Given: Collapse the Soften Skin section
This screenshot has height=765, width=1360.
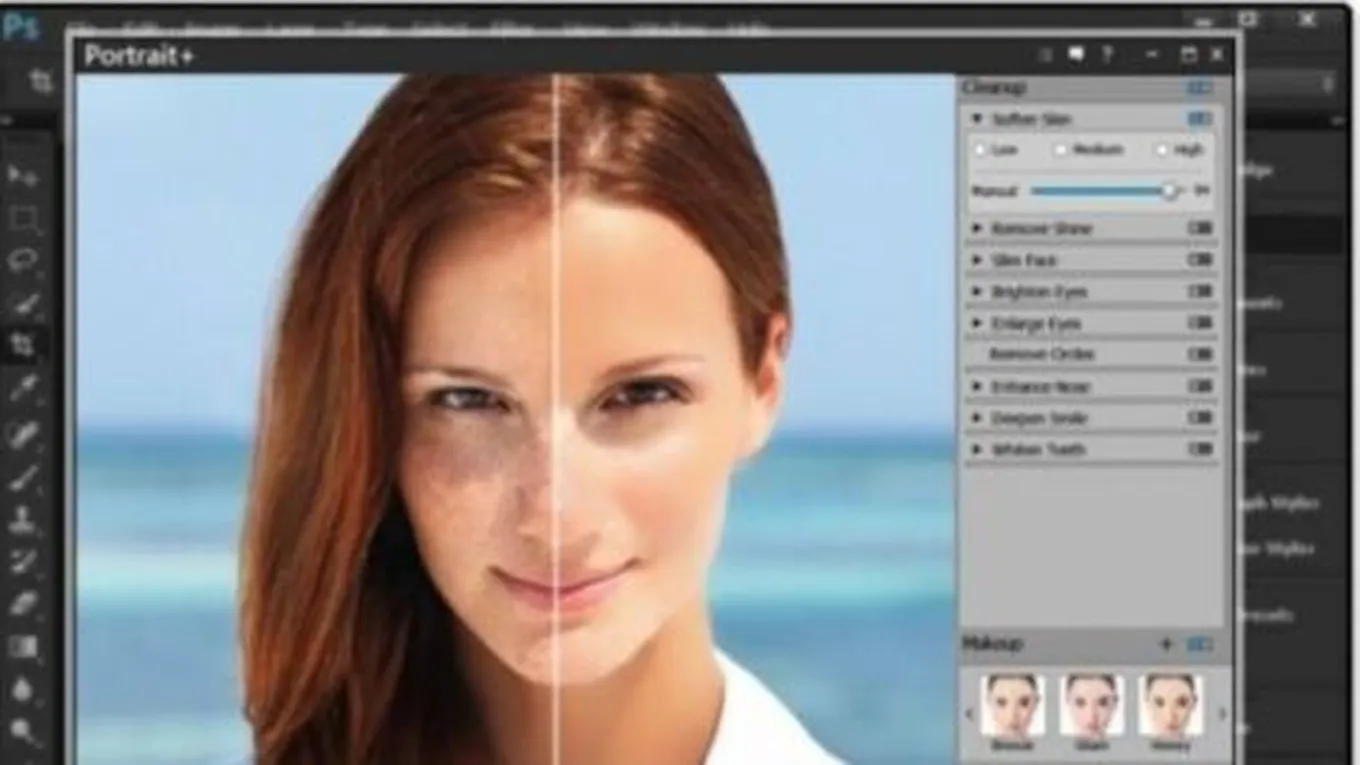Looking at the screenshot, I should pos(977,120).
